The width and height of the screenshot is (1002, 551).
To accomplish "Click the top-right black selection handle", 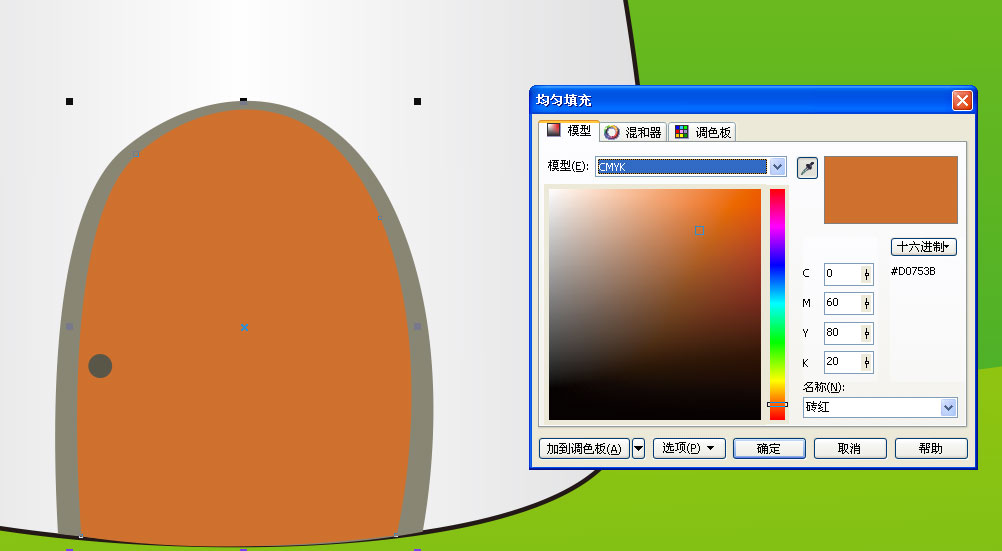I will click(x=417, y=101).
